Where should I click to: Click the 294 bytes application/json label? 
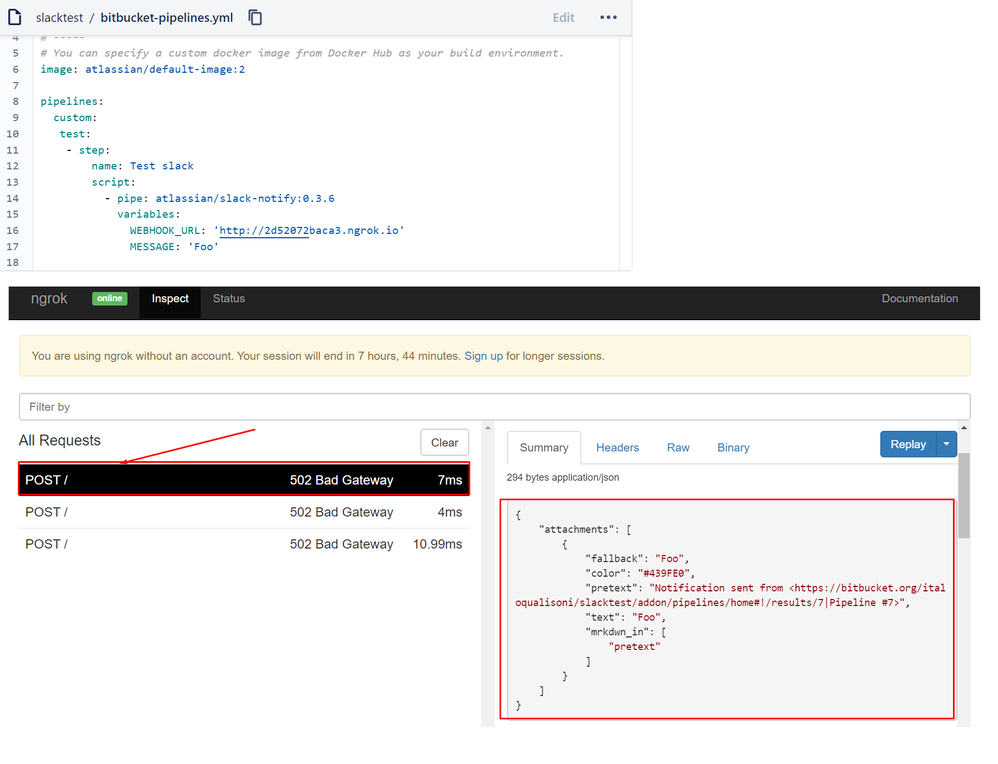tap(563, 478)
